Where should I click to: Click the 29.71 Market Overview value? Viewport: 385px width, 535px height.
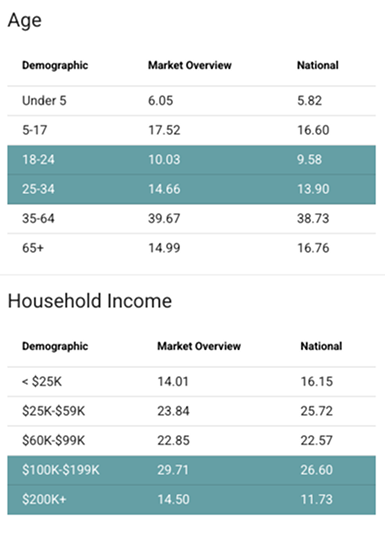[x=173, y=470]
